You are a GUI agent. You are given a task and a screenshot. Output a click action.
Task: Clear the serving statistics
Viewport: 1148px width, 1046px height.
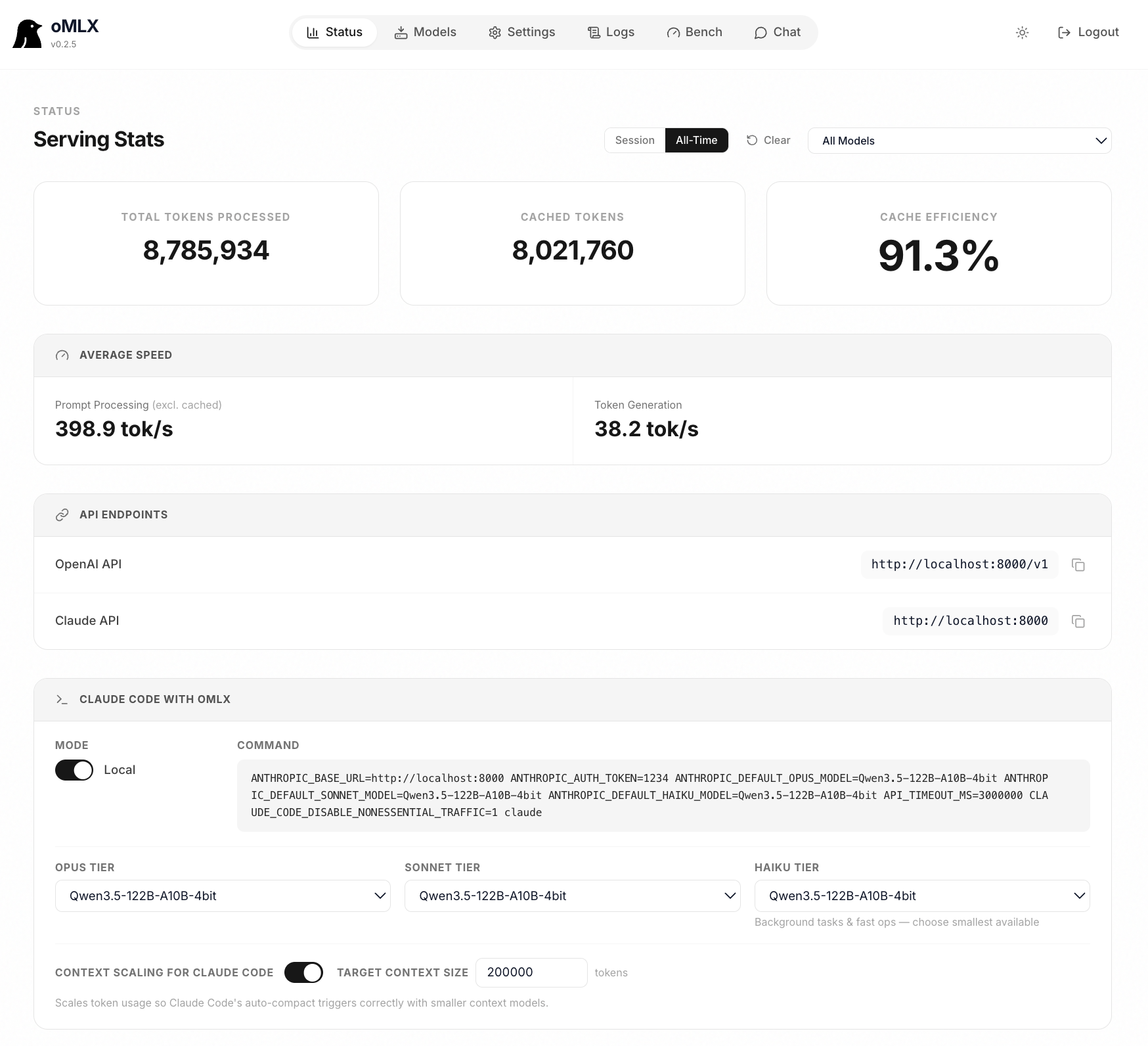[768, 140]
